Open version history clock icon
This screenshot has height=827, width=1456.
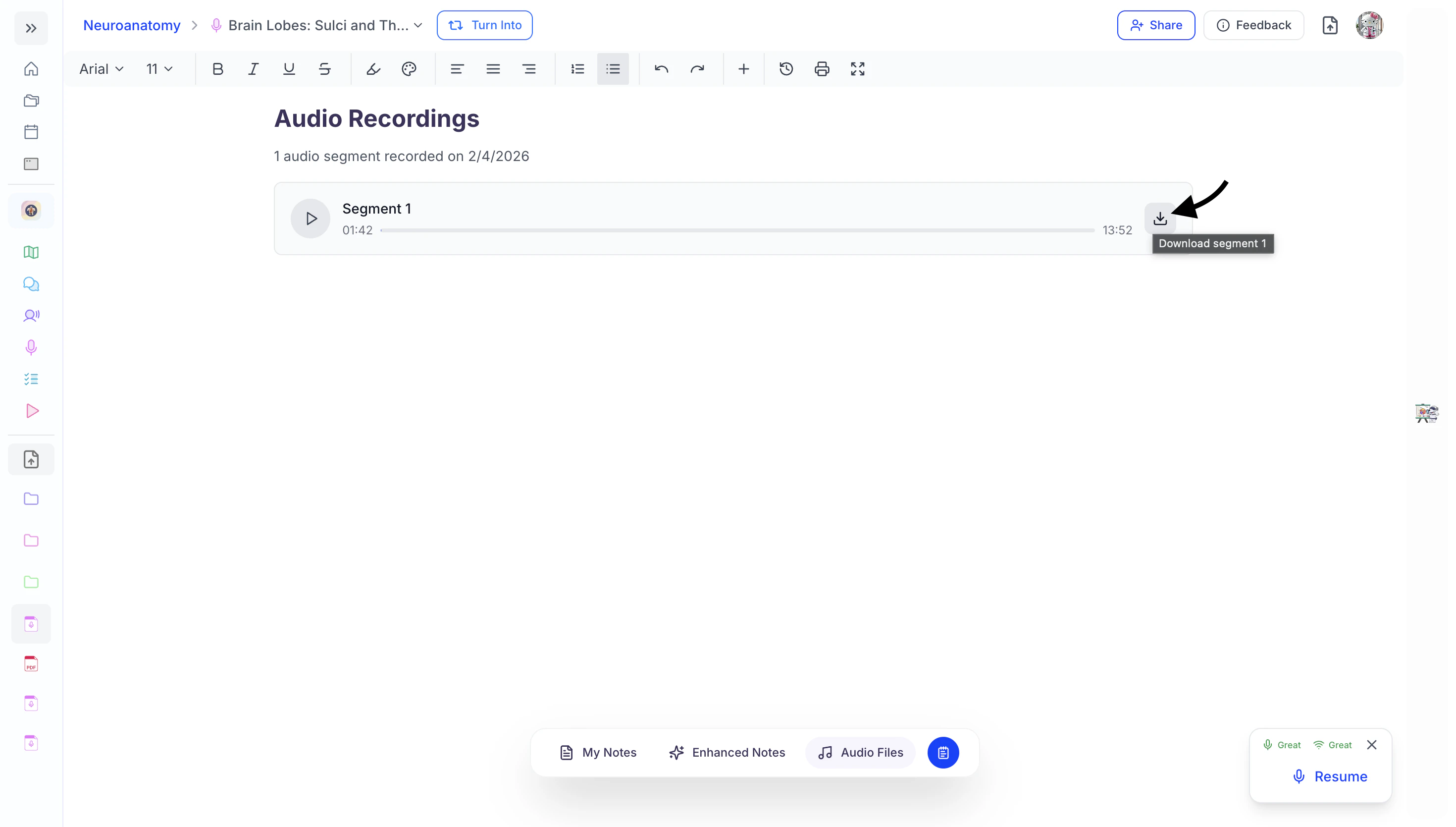785,69
